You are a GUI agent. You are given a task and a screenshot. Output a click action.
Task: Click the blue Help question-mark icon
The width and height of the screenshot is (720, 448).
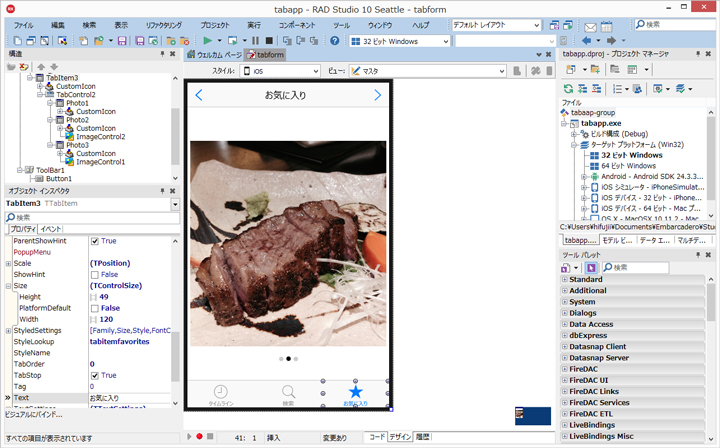pyautogui.click(x=335, y=41)
